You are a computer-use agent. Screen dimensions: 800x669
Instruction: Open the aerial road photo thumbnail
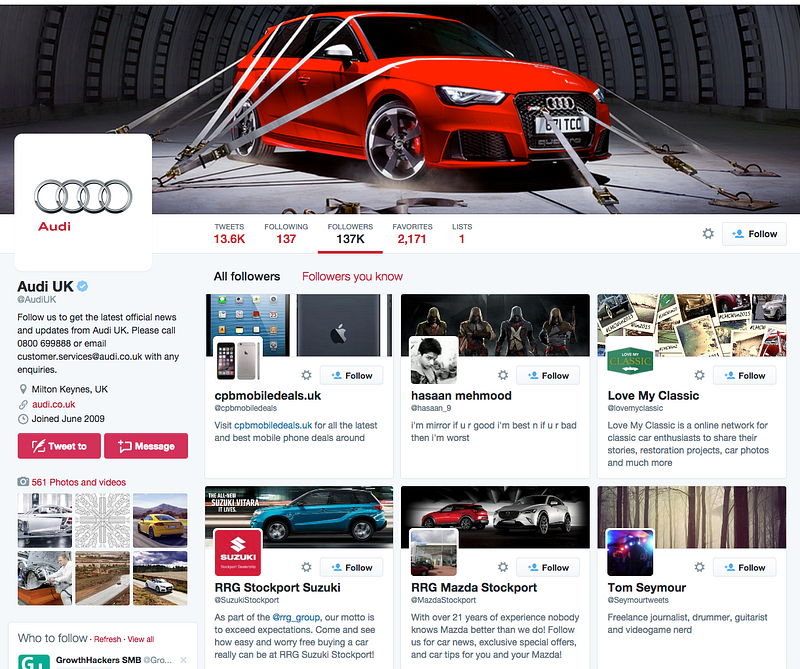[x=103, y=578]
